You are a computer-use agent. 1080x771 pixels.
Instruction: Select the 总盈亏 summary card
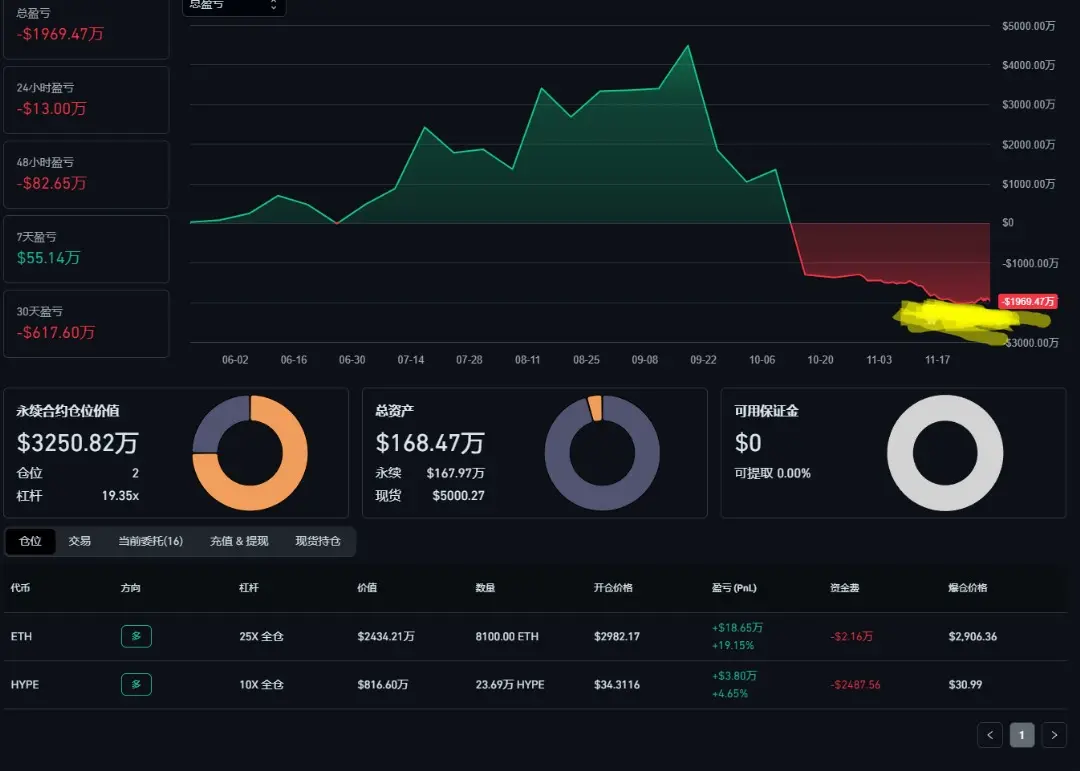pos(86,28)
